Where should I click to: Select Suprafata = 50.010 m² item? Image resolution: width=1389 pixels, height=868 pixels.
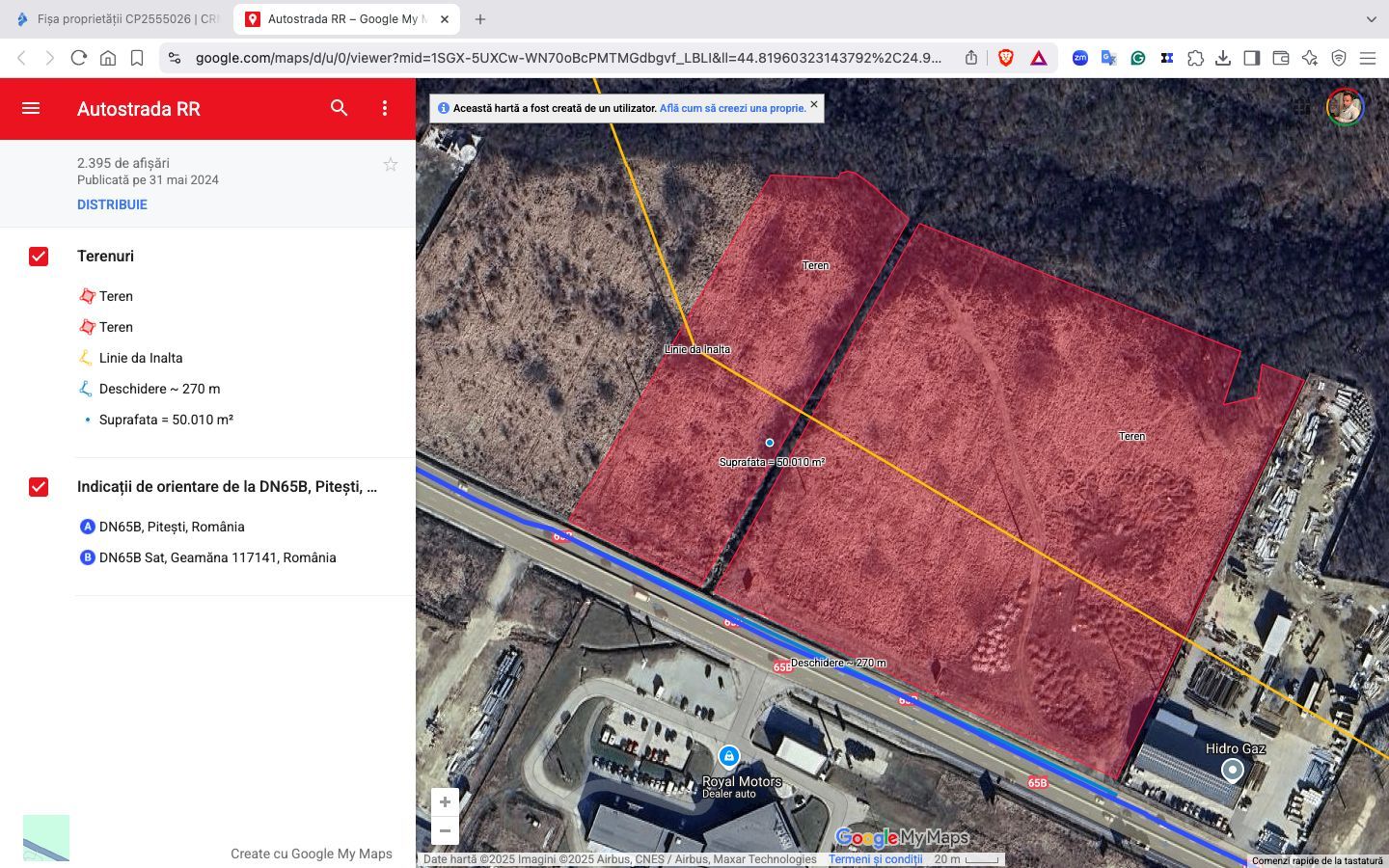pos(166,420)
